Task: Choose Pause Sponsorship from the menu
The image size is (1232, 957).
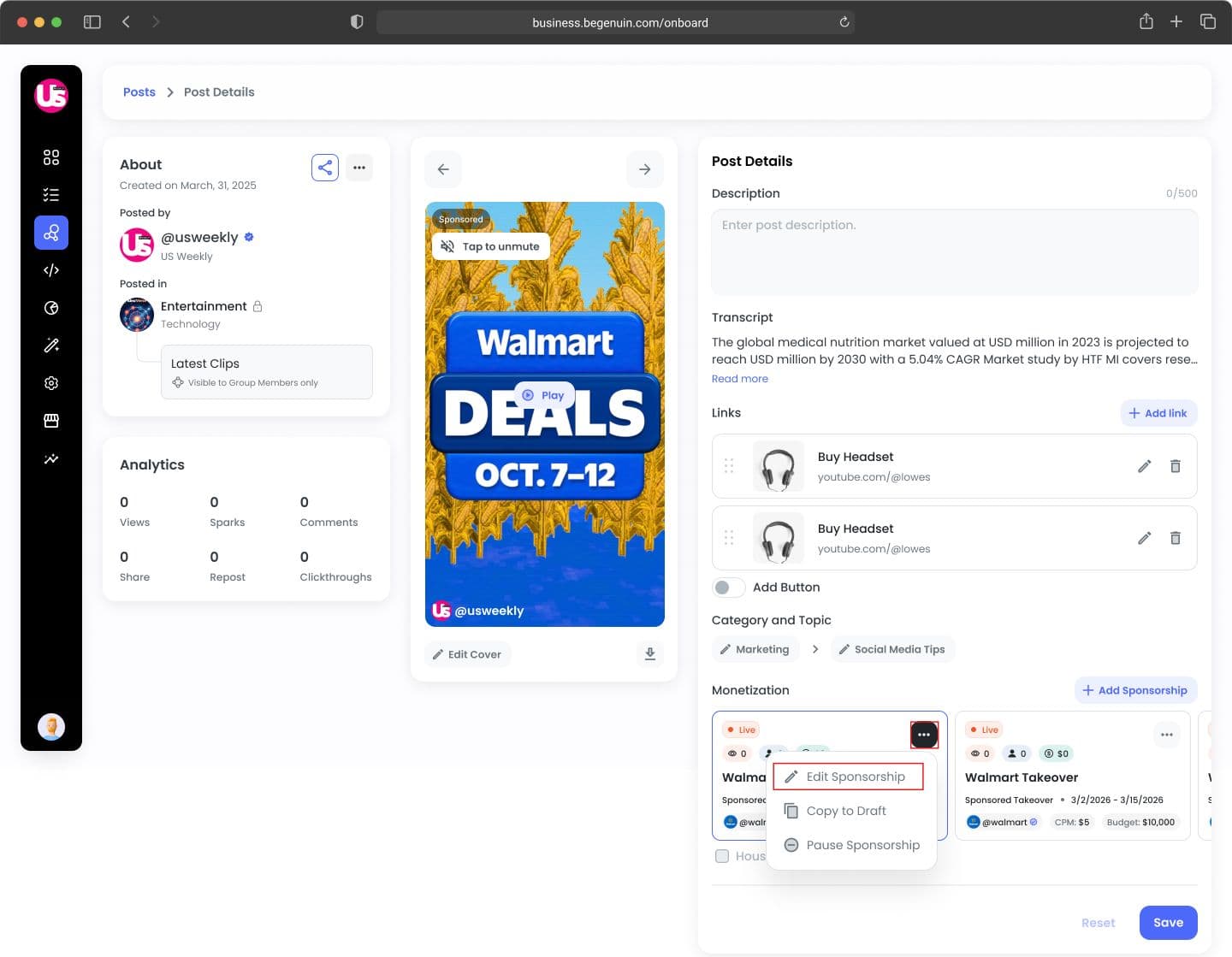Action: tap(851, 845)
